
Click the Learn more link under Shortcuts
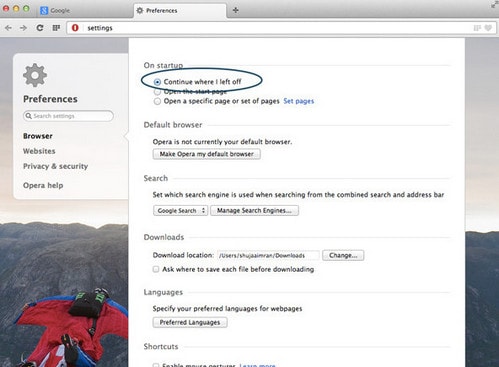[x=258, y=365]
